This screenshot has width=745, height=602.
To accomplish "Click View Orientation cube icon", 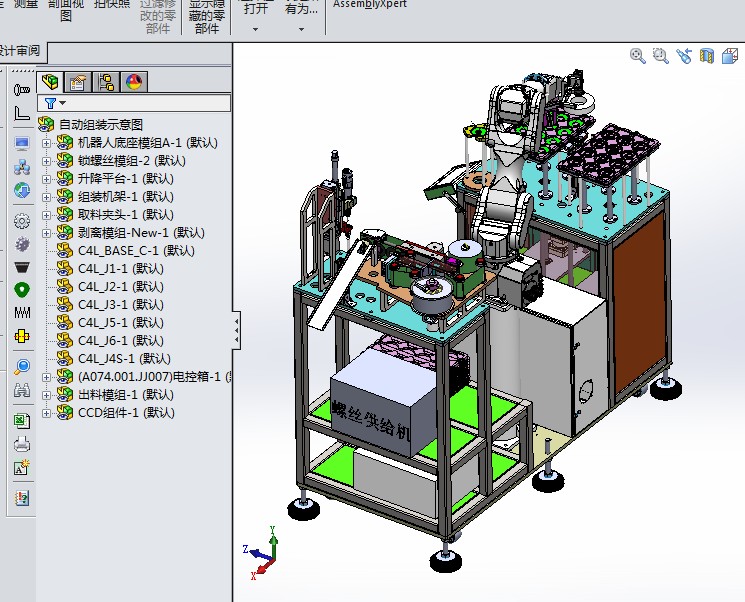I will pos(730,56).
